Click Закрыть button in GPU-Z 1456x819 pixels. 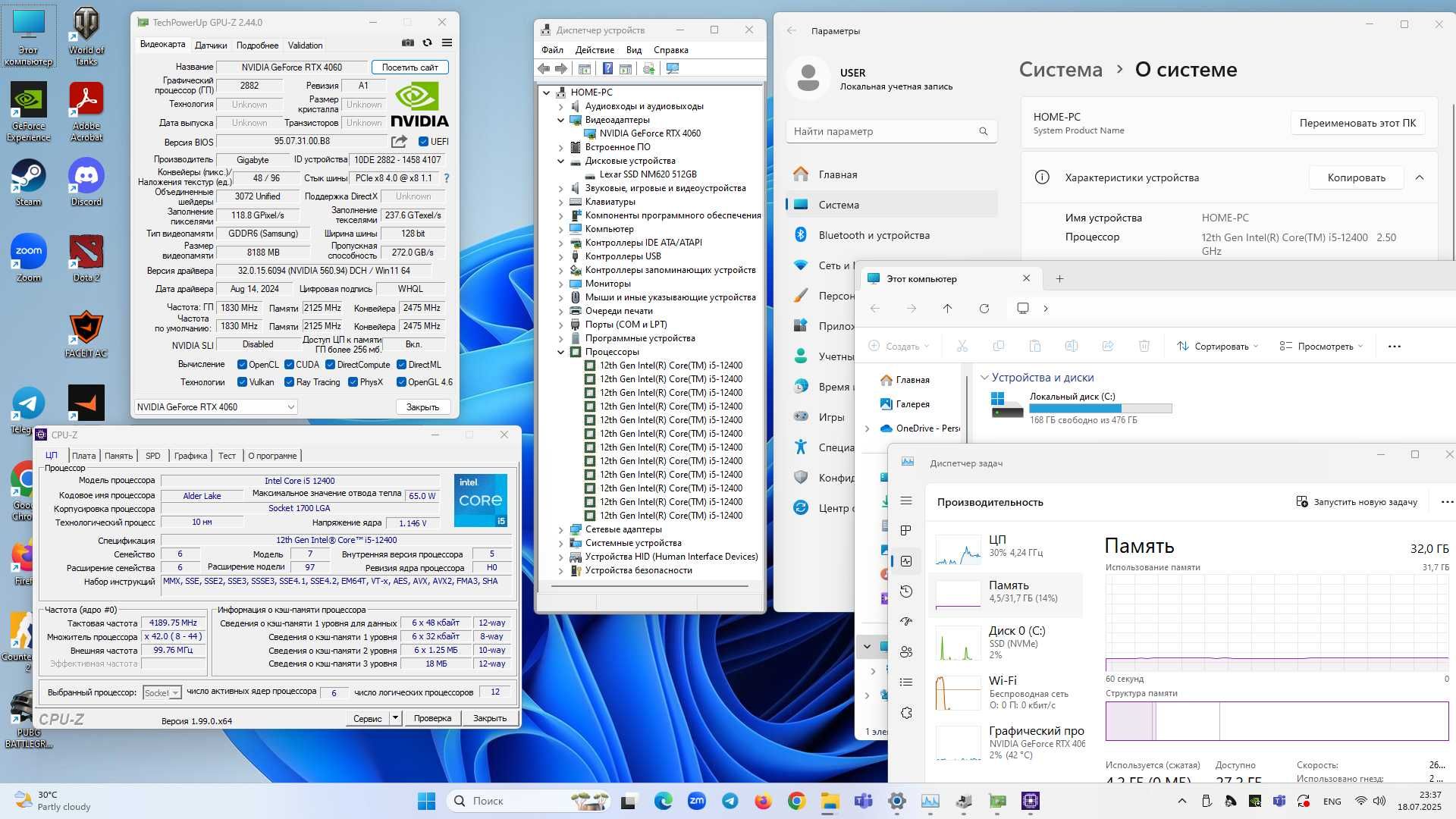[x=422, y=407]
